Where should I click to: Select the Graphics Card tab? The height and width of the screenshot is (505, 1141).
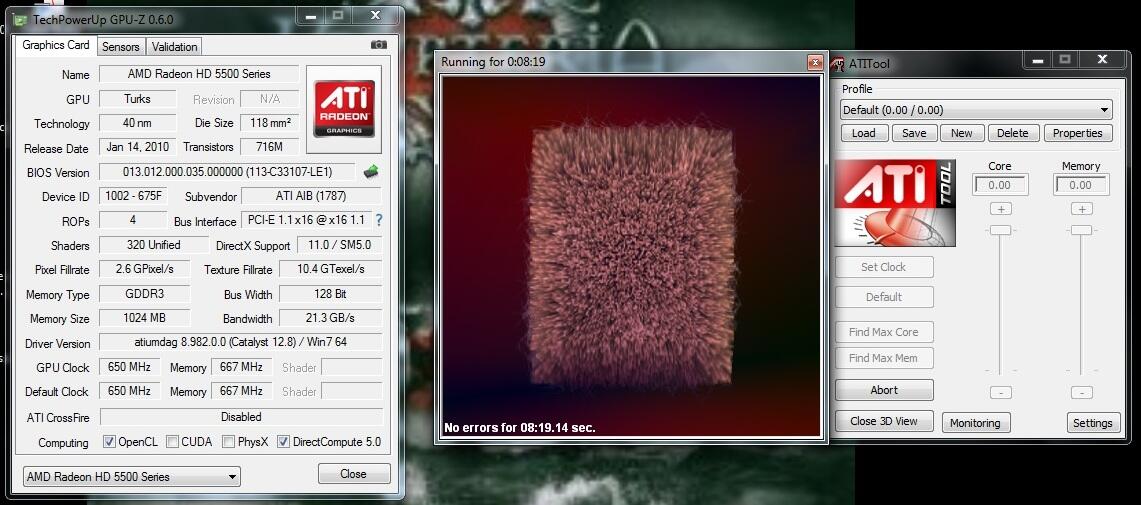click(56, 45)
